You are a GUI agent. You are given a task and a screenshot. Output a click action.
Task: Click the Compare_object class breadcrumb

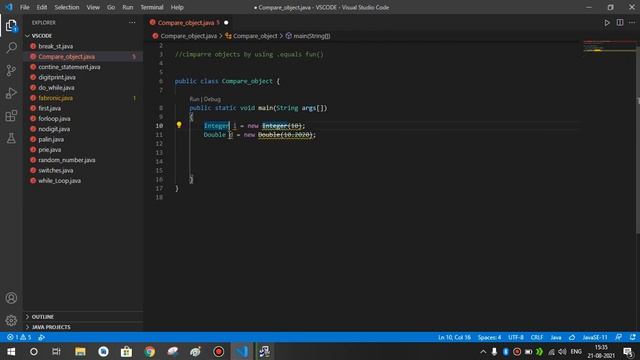[x=255, y=36]
